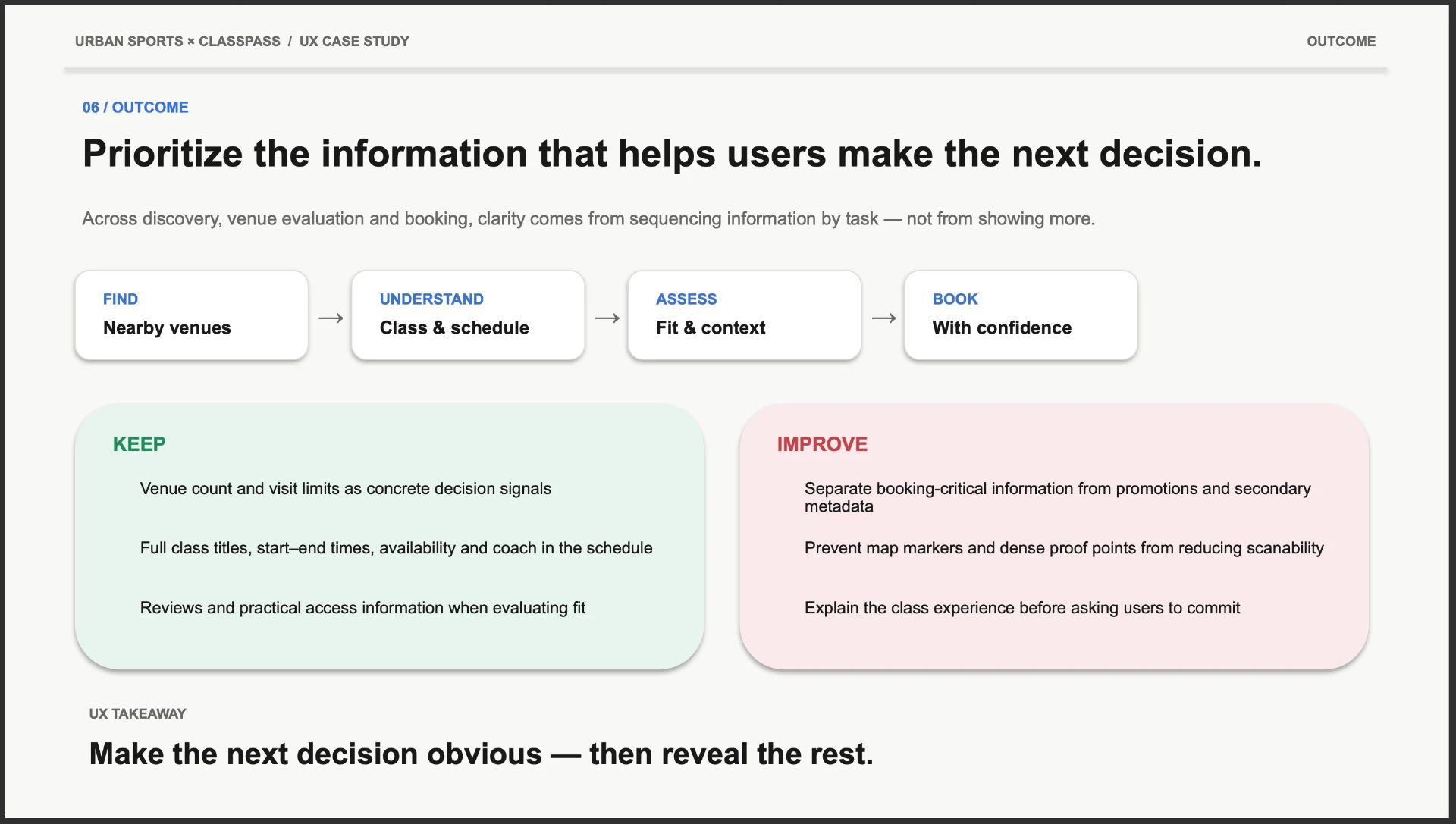Click 'Prevent map markers and dense proof points' bullet
Screen dimensions: 1456x824
tap(1064, 548)
